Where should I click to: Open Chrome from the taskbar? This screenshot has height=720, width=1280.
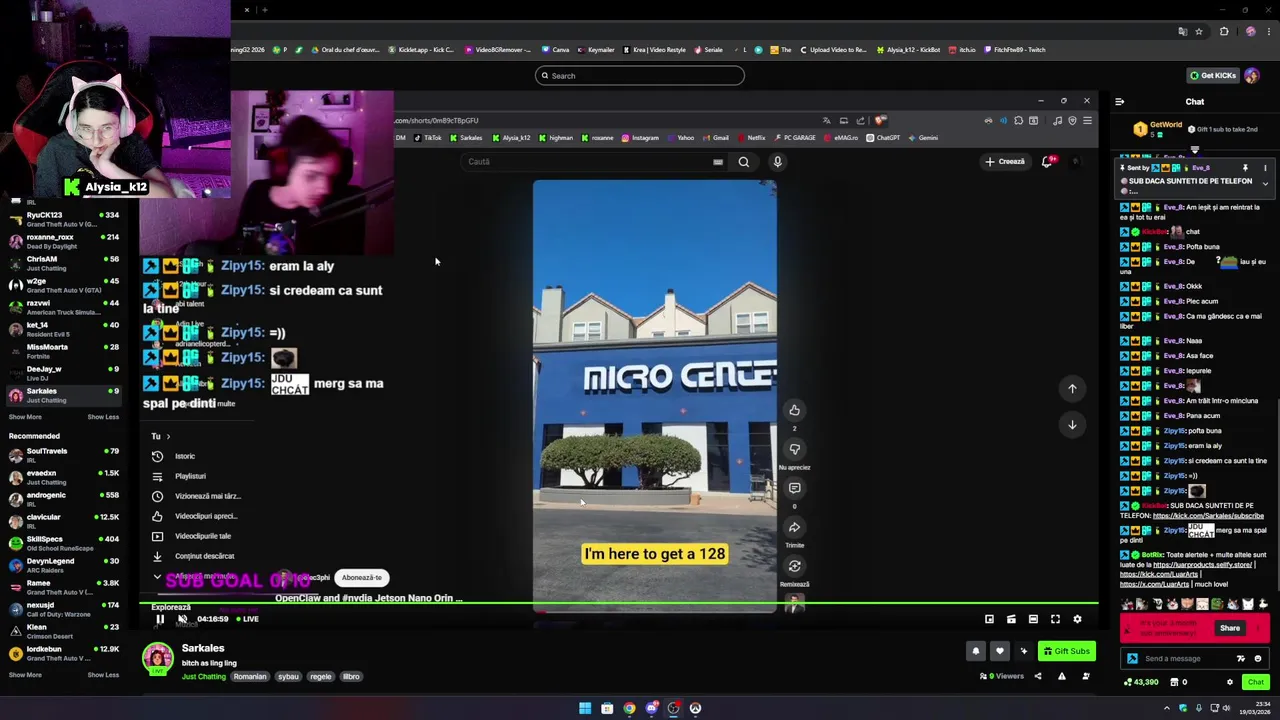(629, 708)
